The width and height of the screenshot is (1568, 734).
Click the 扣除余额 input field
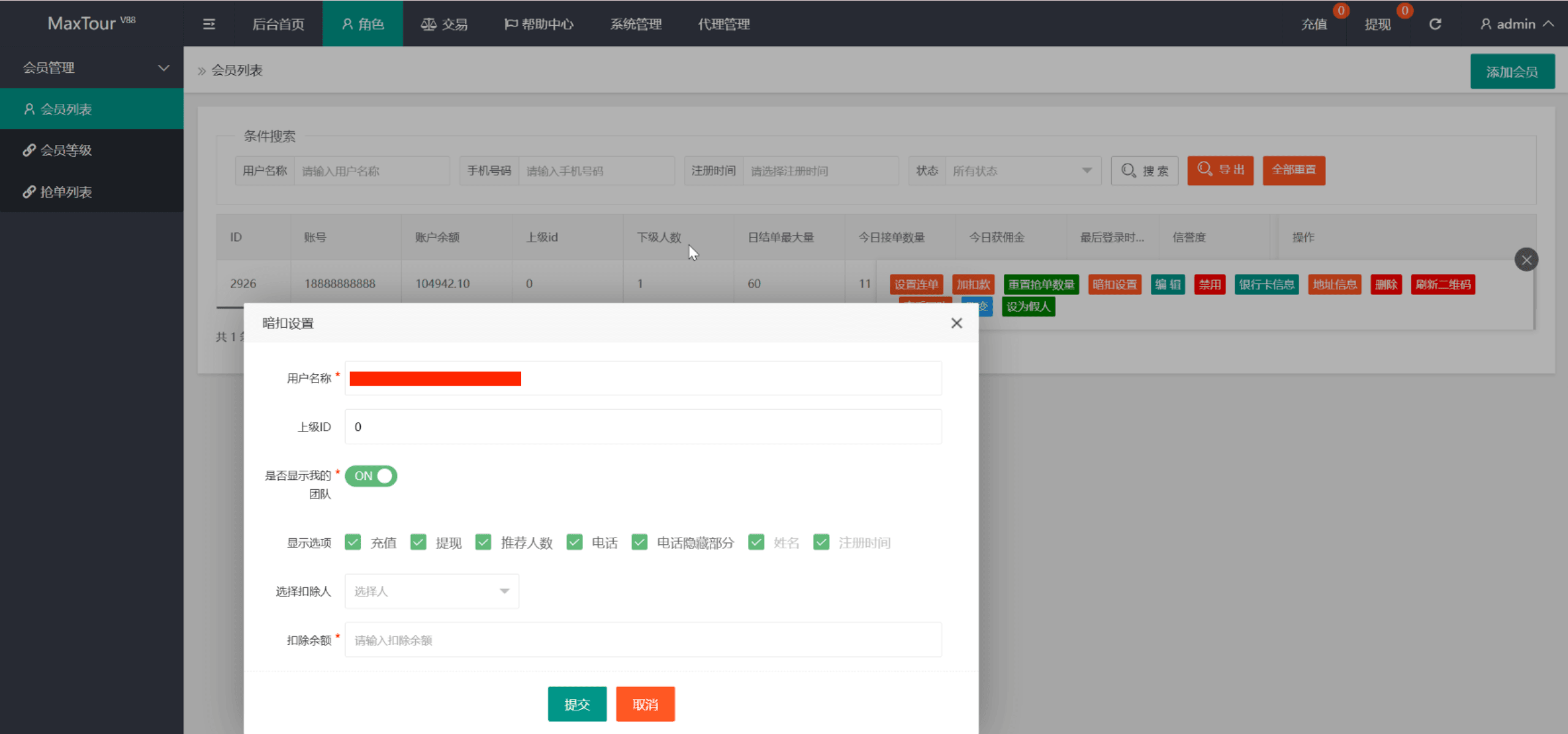coord(643,640)
